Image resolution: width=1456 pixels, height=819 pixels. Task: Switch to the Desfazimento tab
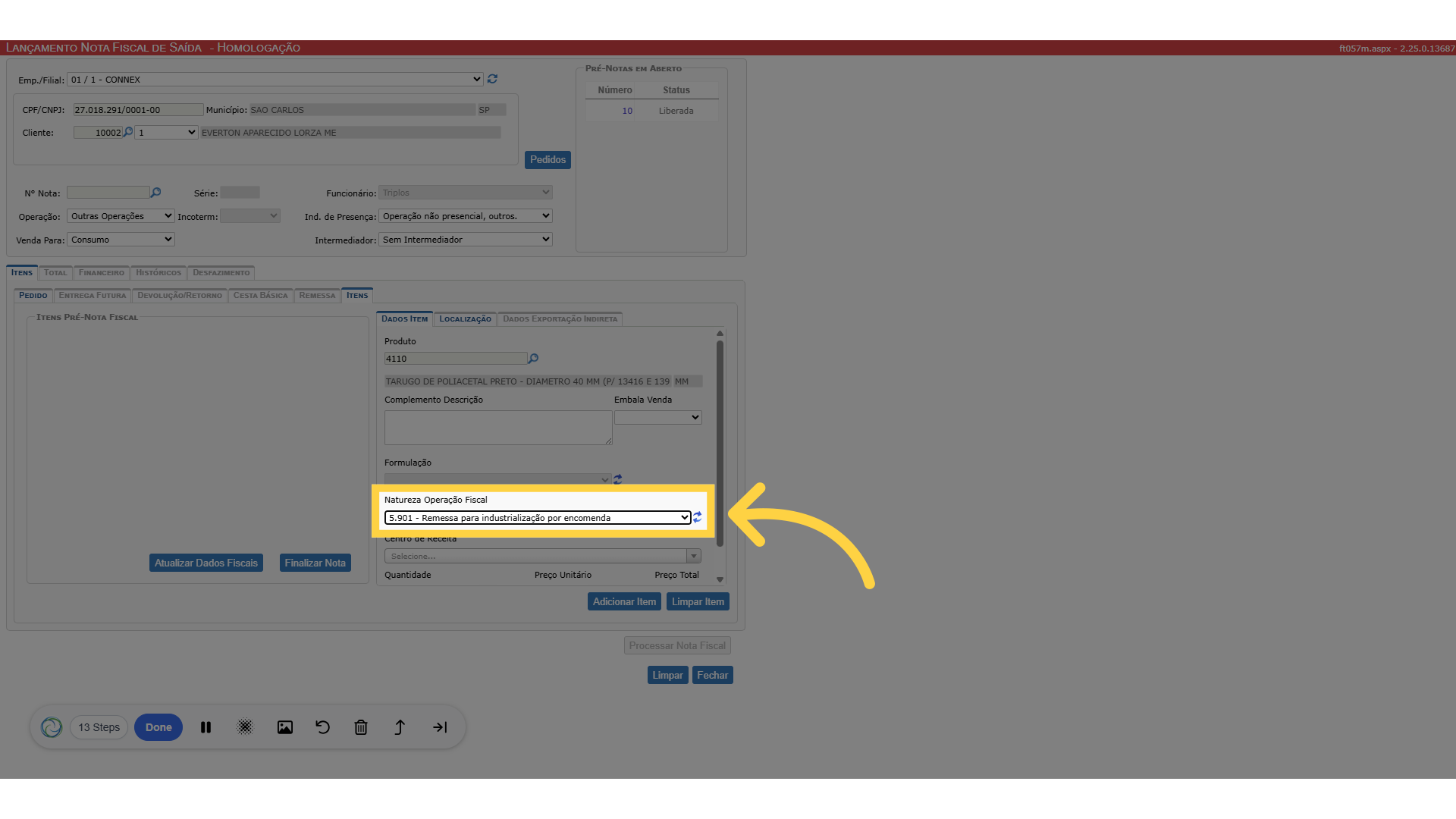(x=221, y=272)
